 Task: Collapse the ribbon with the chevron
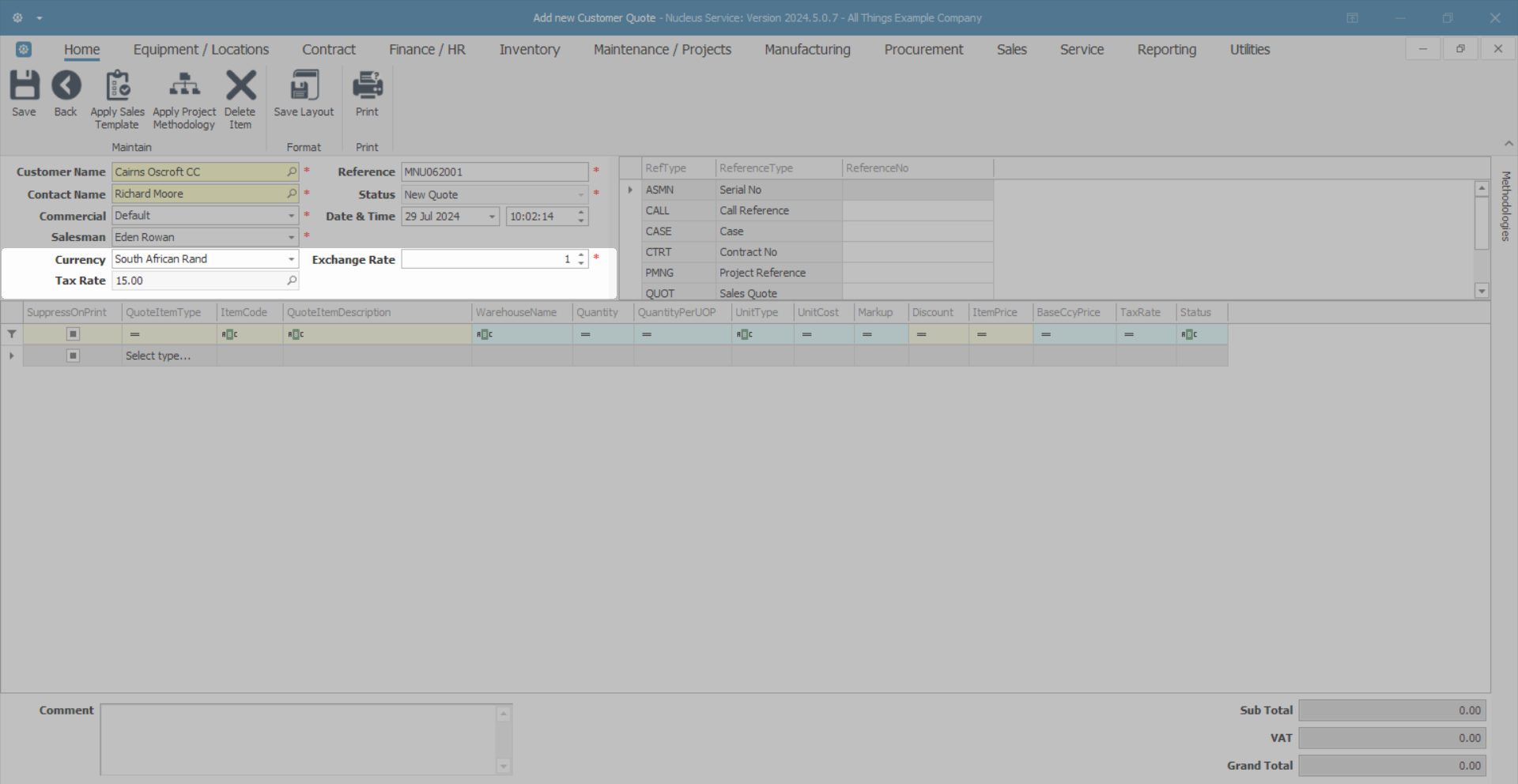(x=1509, y=144)
